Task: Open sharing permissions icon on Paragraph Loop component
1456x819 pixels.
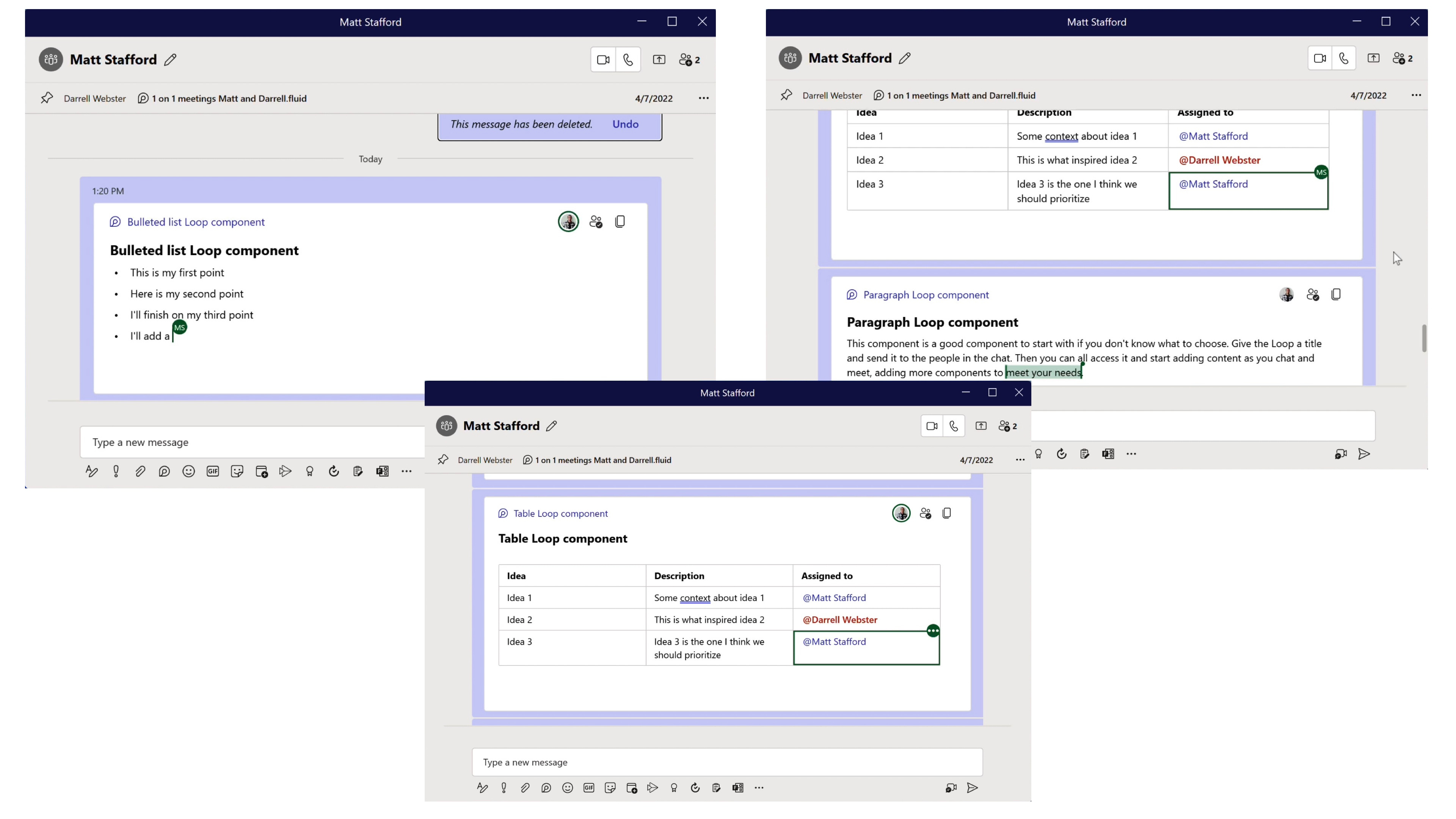Action: click(x=1312, y=295)
